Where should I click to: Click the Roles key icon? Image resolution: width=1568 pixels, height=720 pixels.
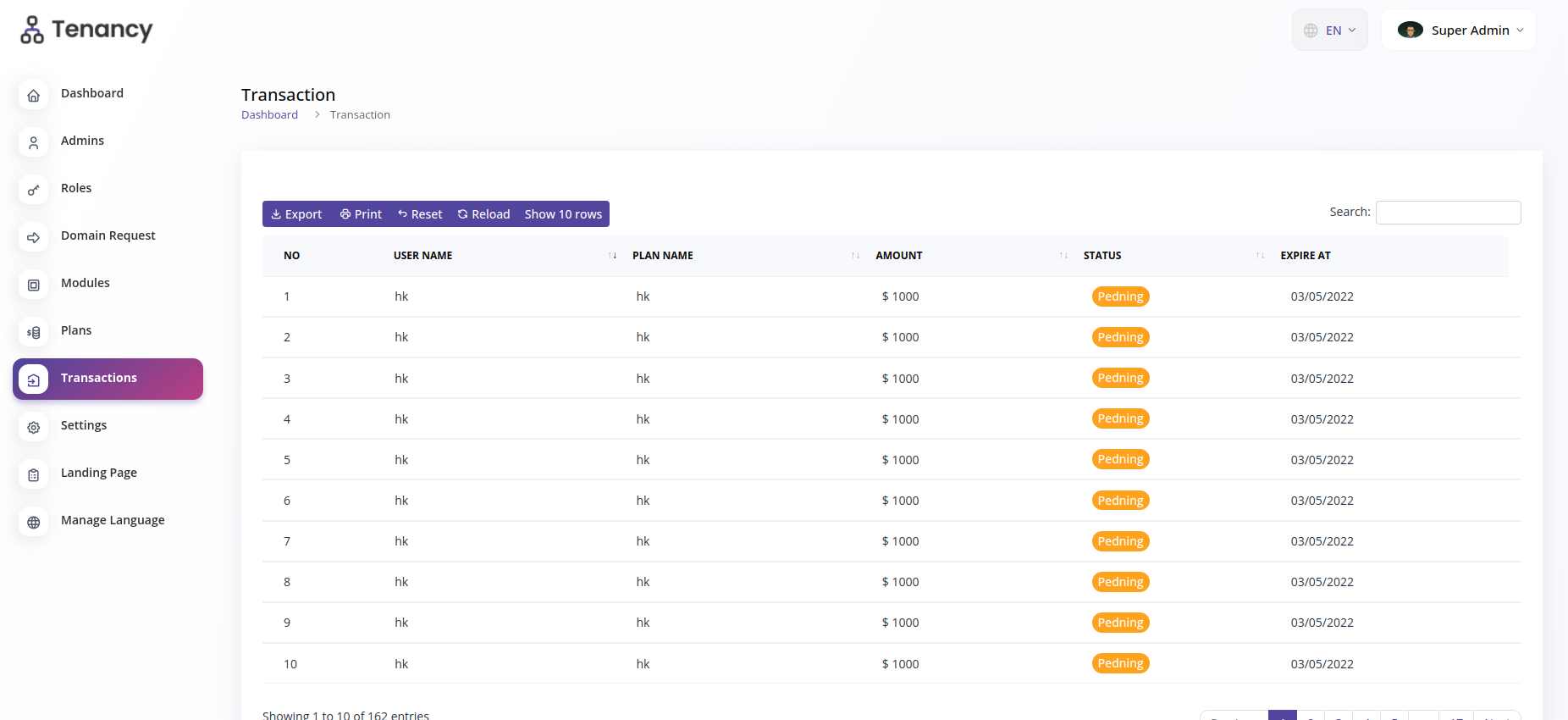(34, 191)
